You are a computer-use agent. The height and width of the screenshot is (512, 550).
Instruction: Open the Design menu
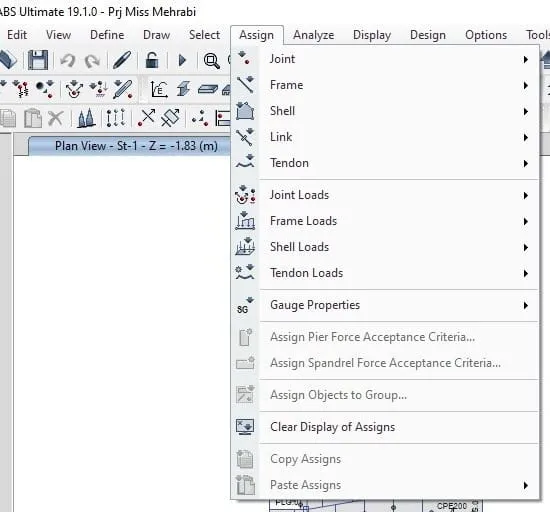coord(428,35)
